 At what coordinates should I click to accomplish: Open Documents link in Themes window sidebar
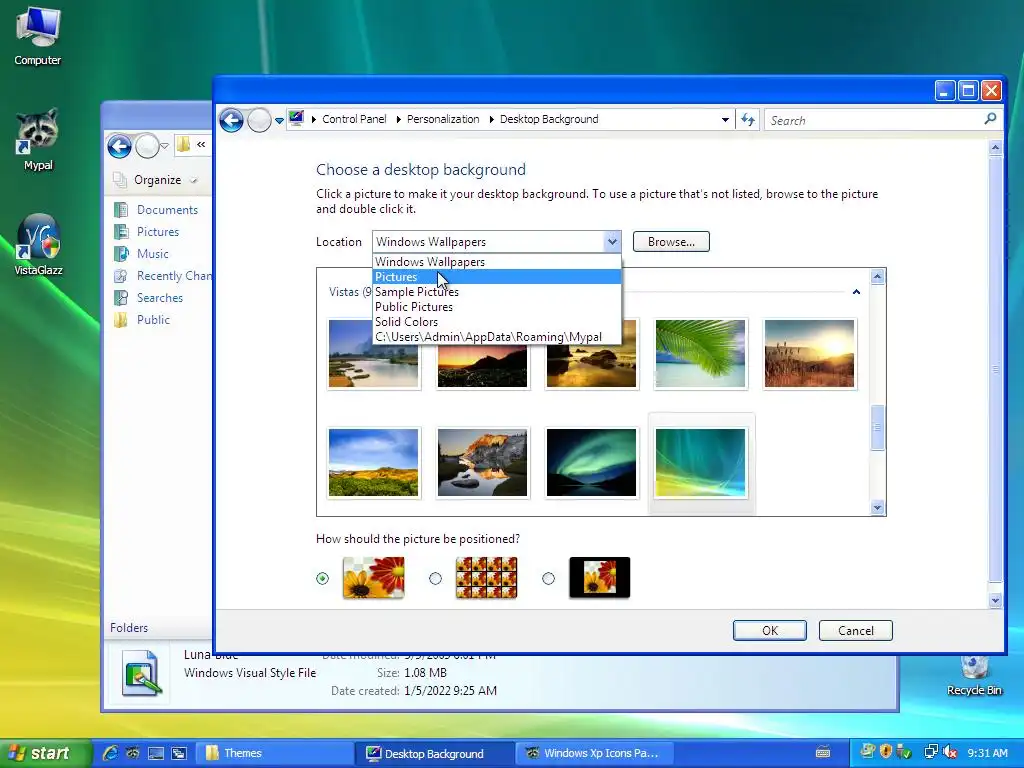point(167,210)
